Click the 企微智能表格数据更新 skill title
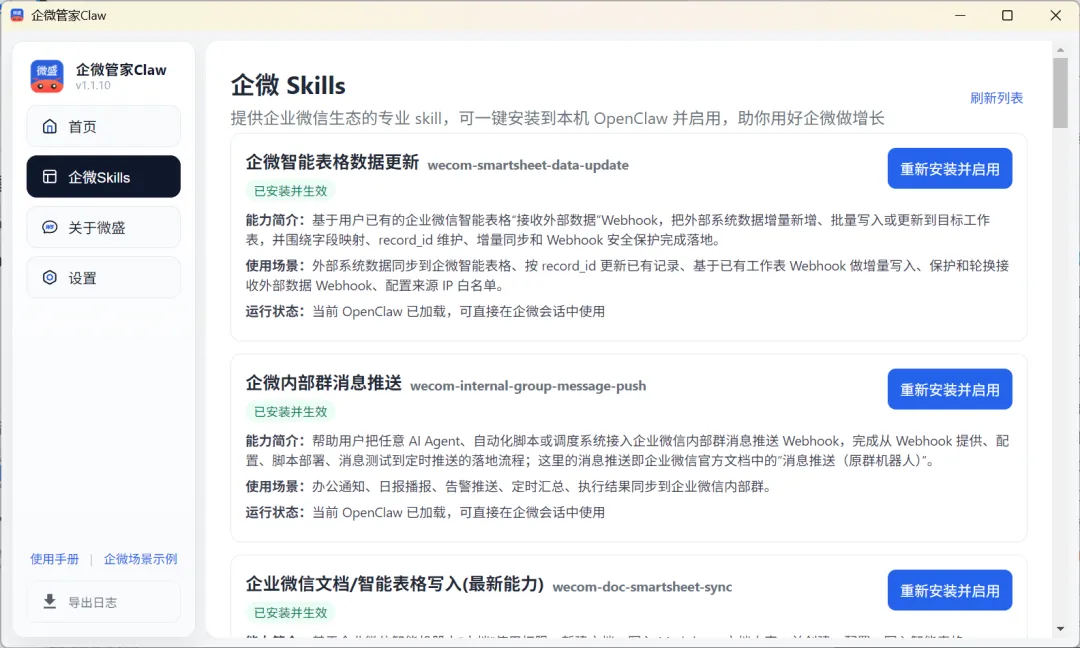This screenshot has height=648, width=1080. tap(332, 163)
